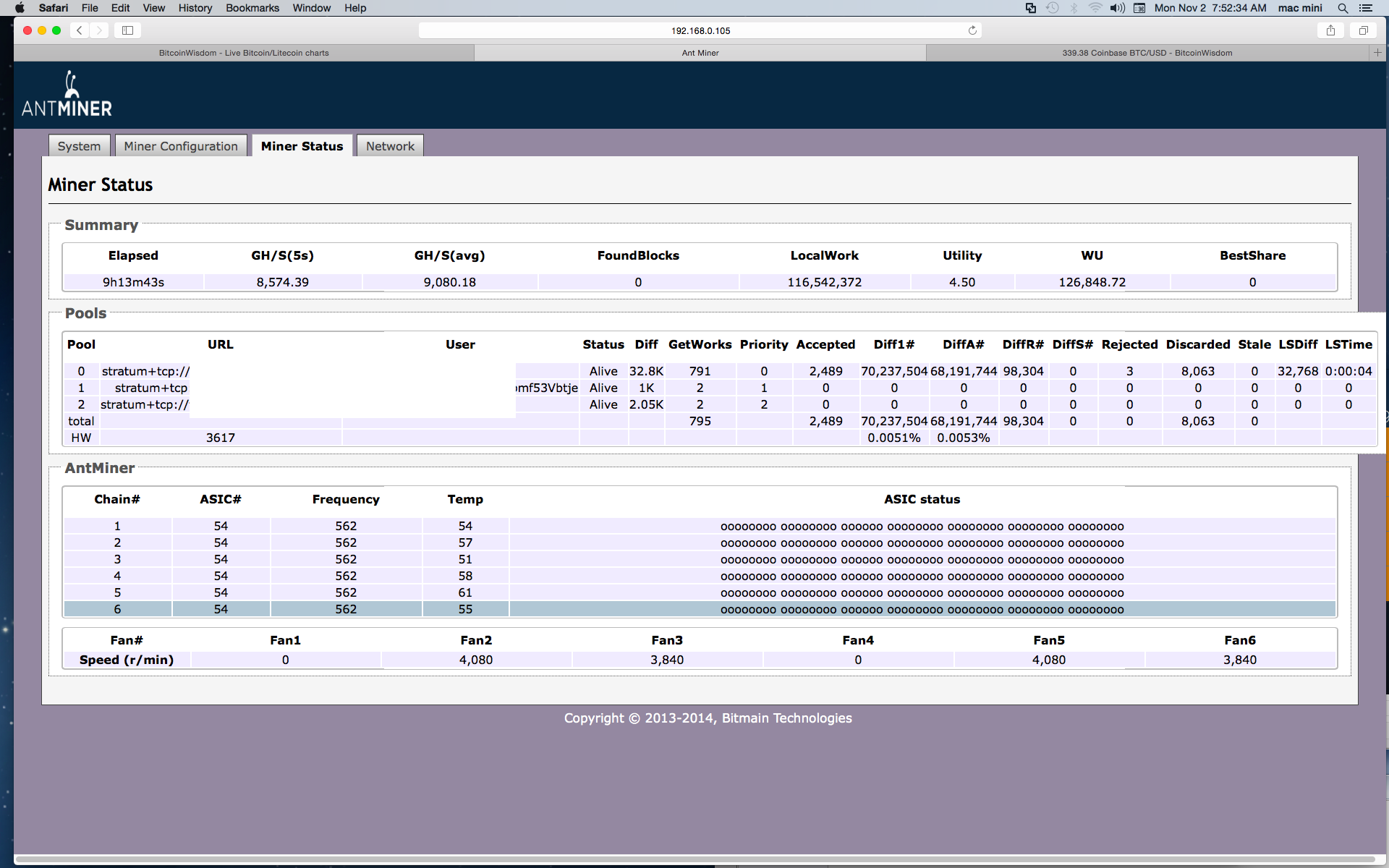The width and height of the screenshot is (1389, 868).
Task: Click the elapsed value 9h13m43s
Action: (133, 282)
